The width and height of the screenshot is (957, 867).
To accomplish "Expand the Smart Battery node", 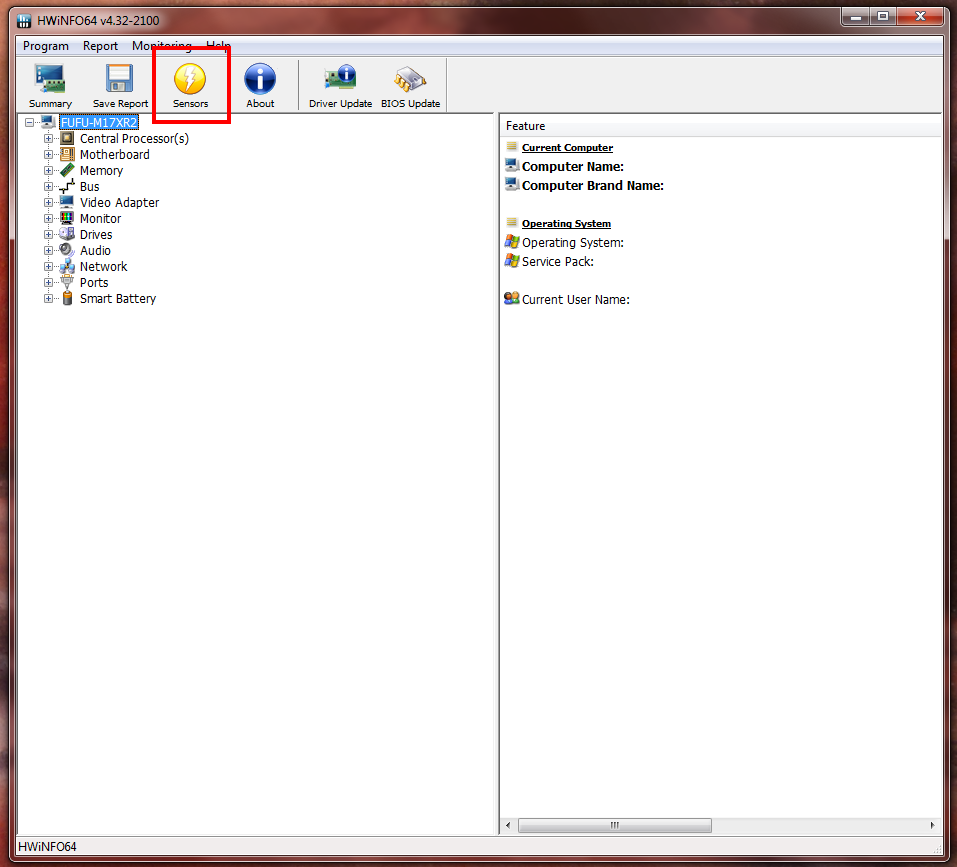I will pos(48,298).
